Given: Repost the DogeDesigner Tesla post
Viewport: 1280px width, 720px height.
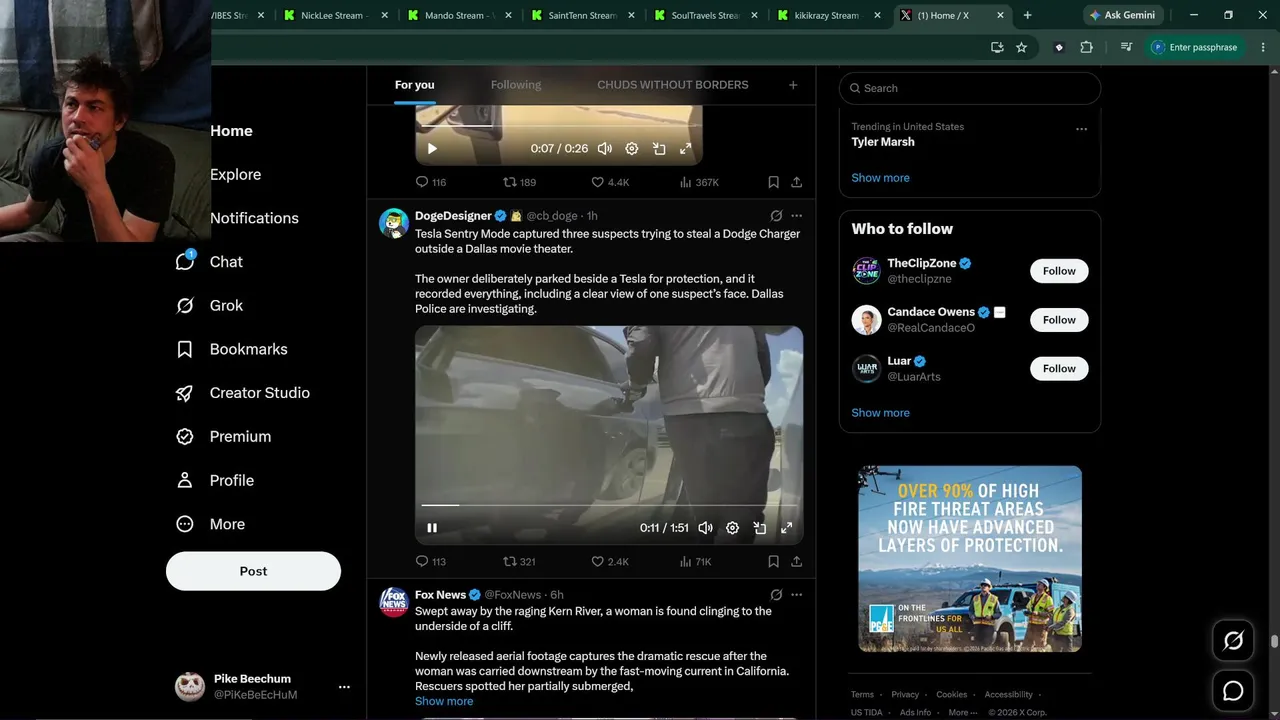Looking at the screenshot, I should [519, 562].
